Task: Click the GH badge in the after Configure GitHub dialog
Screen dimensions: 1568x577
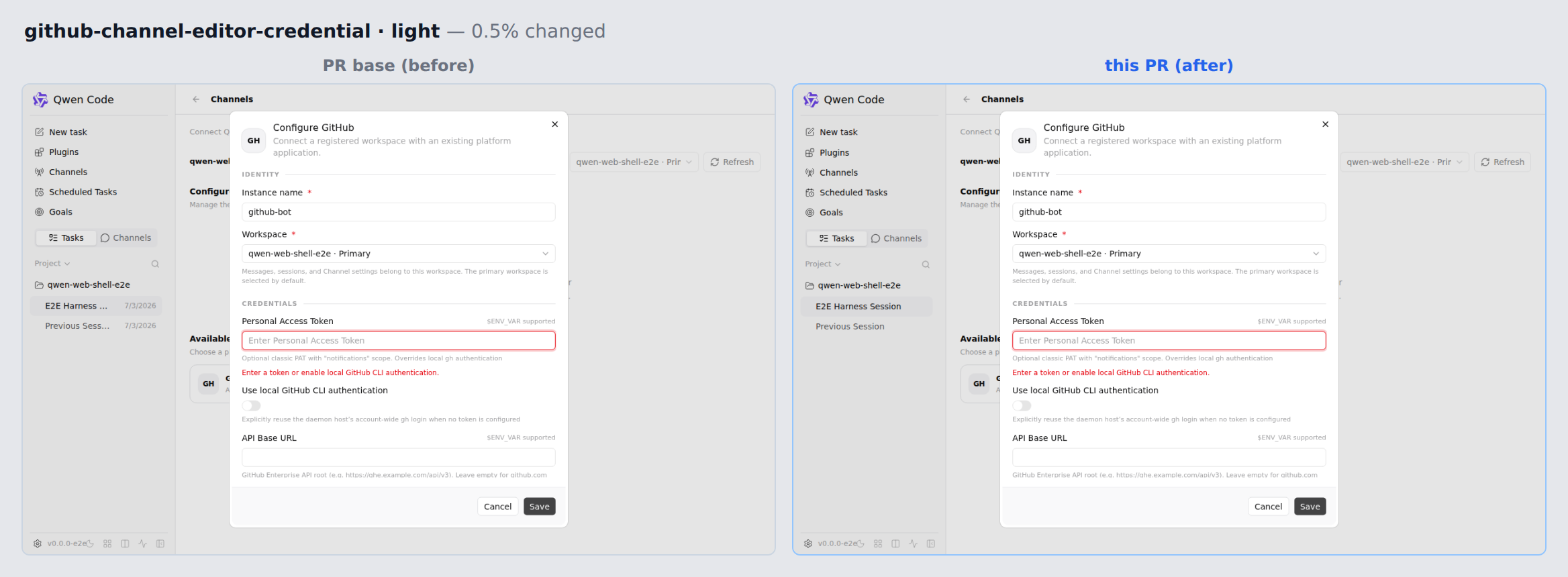Action: tap(1024, 140)
